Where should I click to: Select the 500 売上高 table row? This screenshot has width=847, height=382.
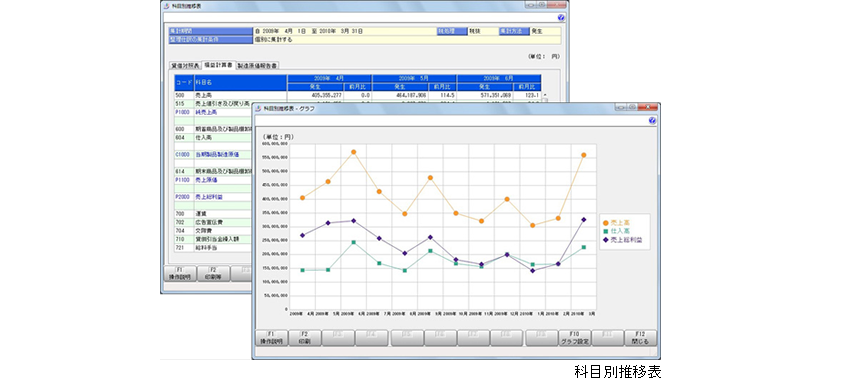(357, 95)
